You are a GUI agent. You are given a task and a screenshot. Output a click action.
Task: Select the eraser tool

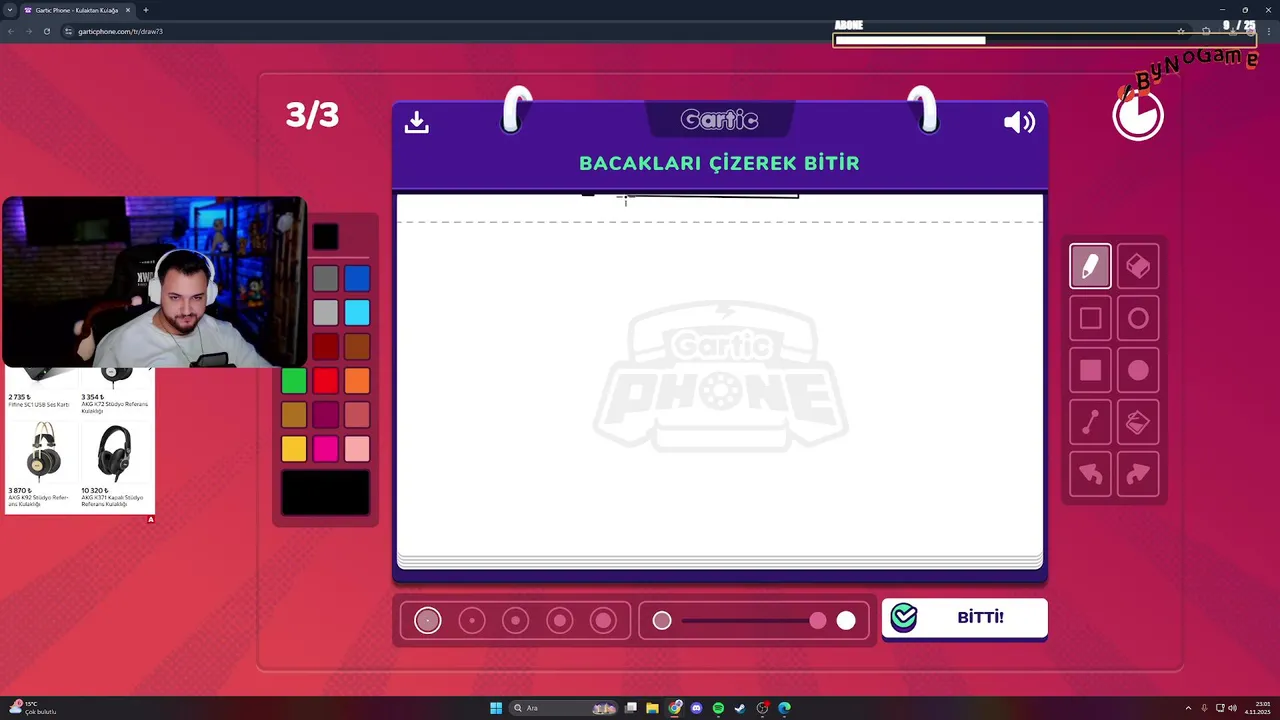[x=1138, y=266]
